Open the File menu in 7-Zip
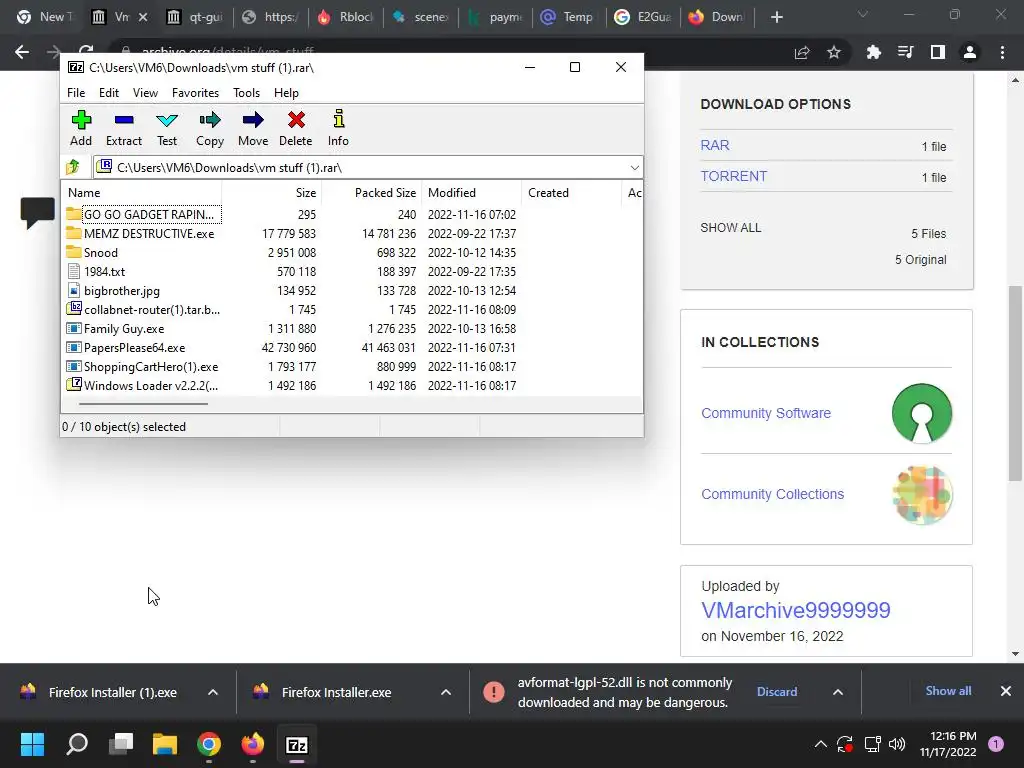The image size is (1024, 768). (76, 93)
